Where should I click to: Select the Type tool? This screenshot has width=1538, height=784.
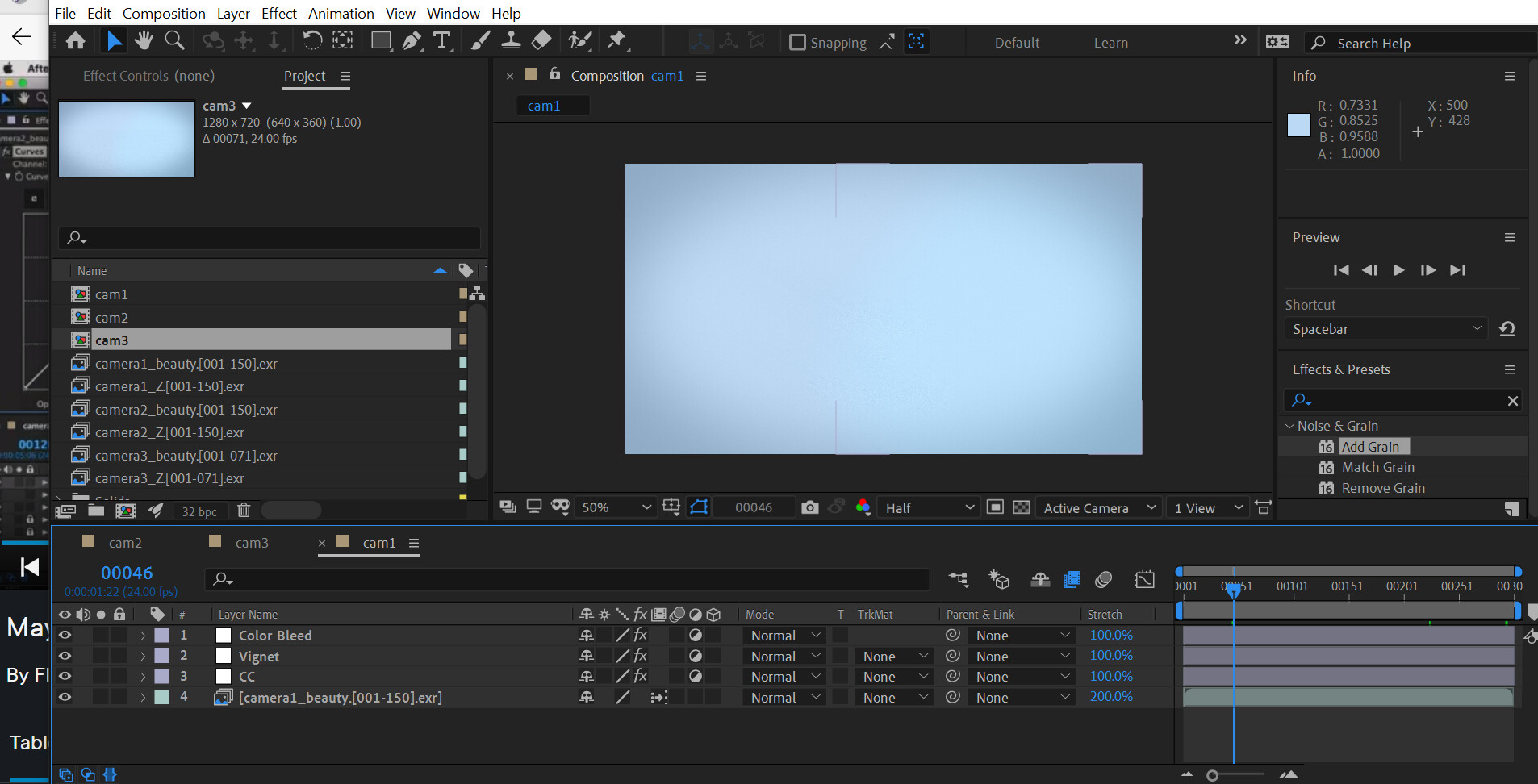[x=441, y=40]
